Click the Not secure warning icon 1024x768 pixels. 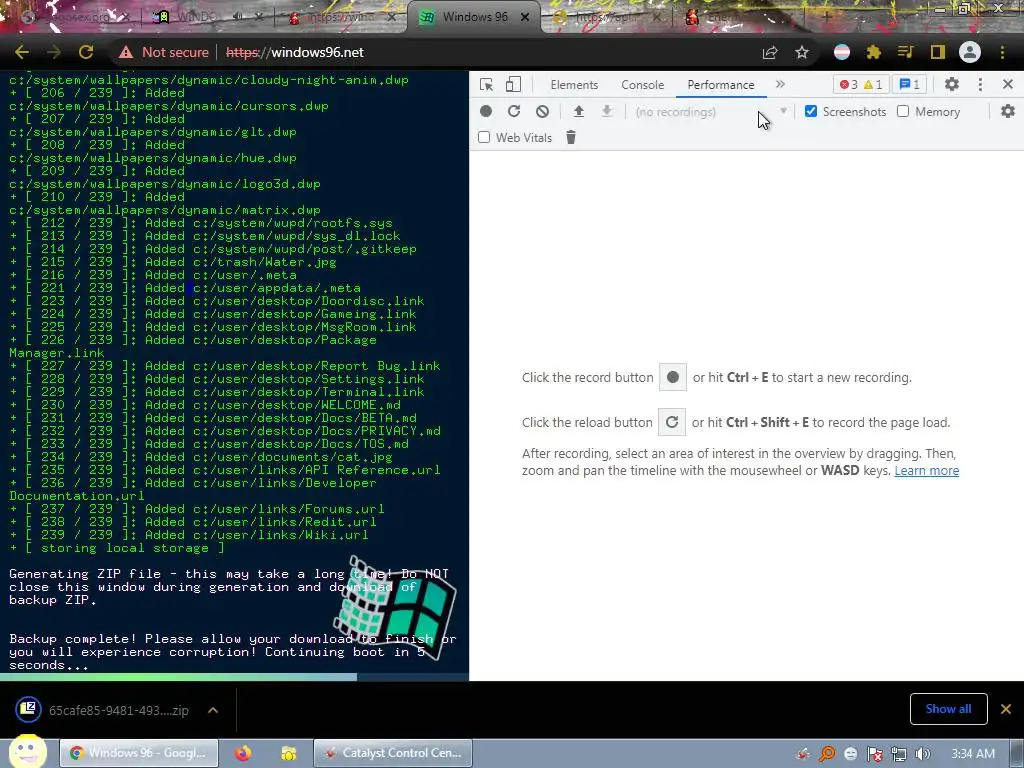[x=126, y=52]
